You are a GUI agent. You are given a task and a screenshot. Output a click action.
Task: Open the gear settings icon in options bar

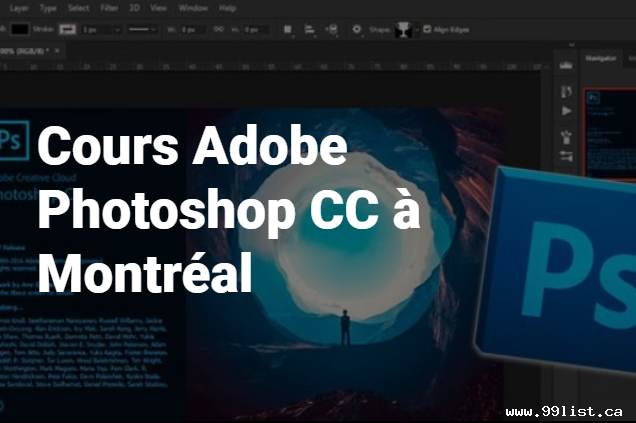pyautogui.click(x=357, y=29)
